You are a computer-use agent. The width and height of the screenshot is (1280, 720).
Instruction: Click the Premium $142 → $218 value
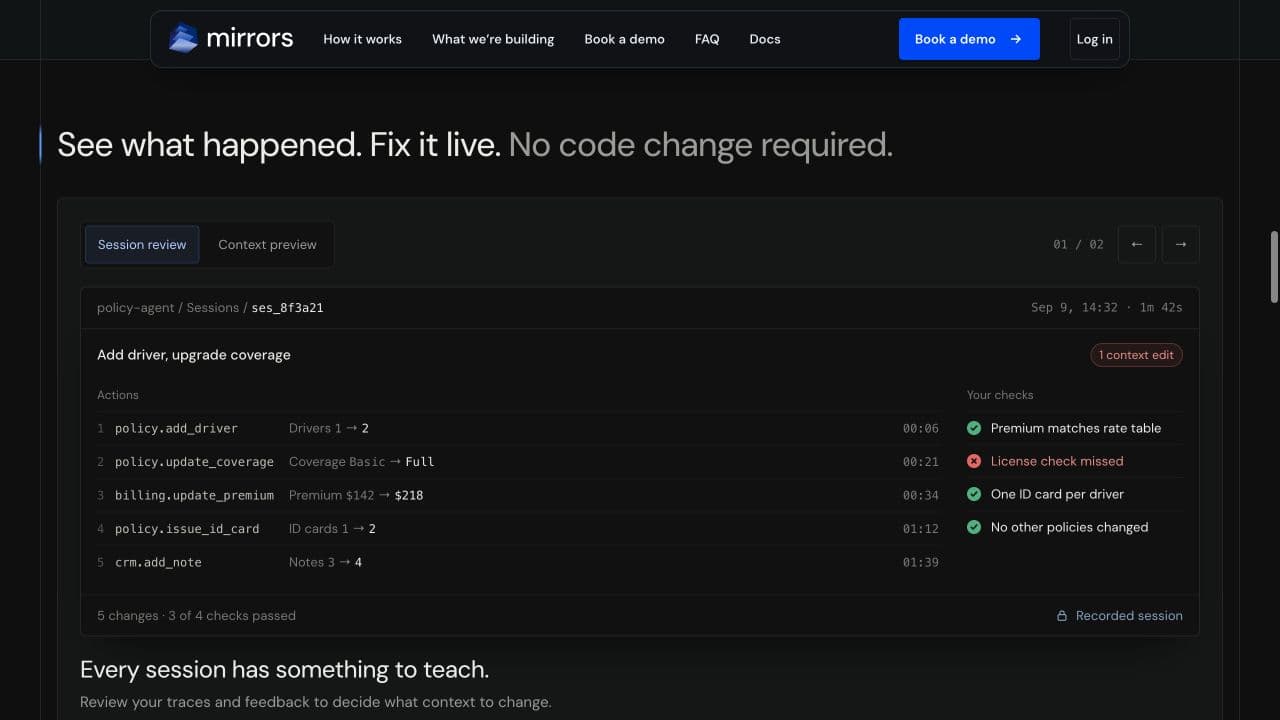pyautogui.click(x=356, y=495)
